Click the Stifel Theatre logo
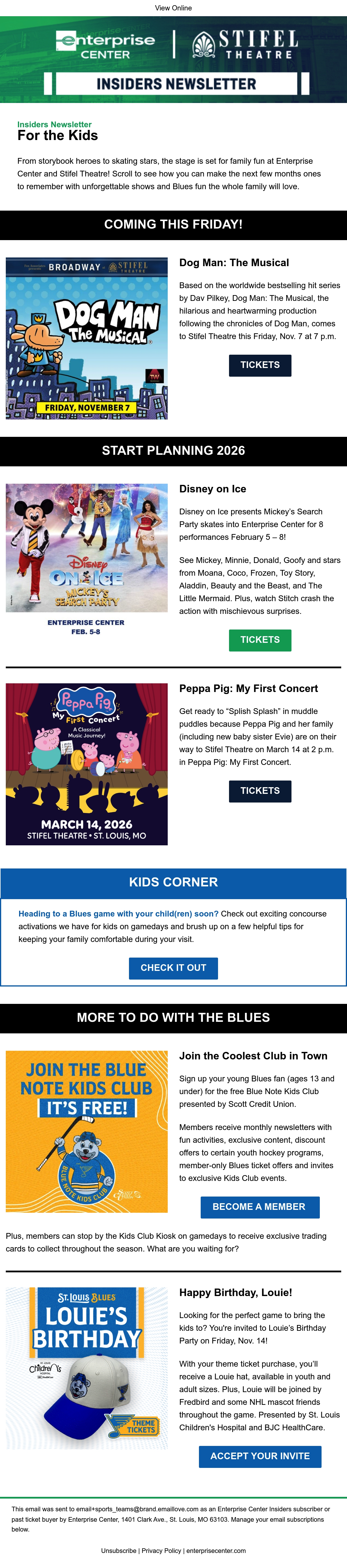 pos(245,45)
